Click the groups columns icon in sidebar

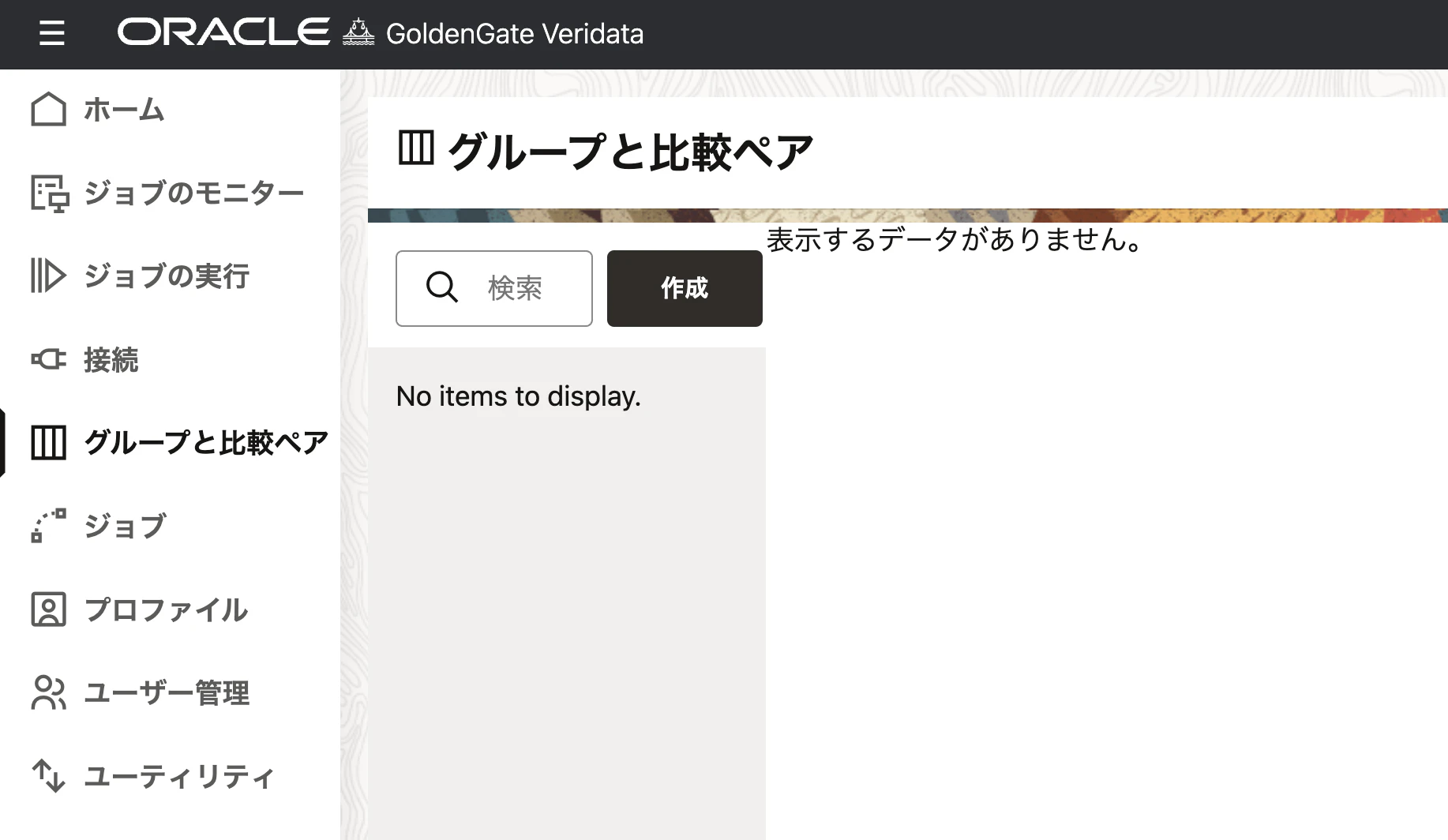(x=48, y=442)
